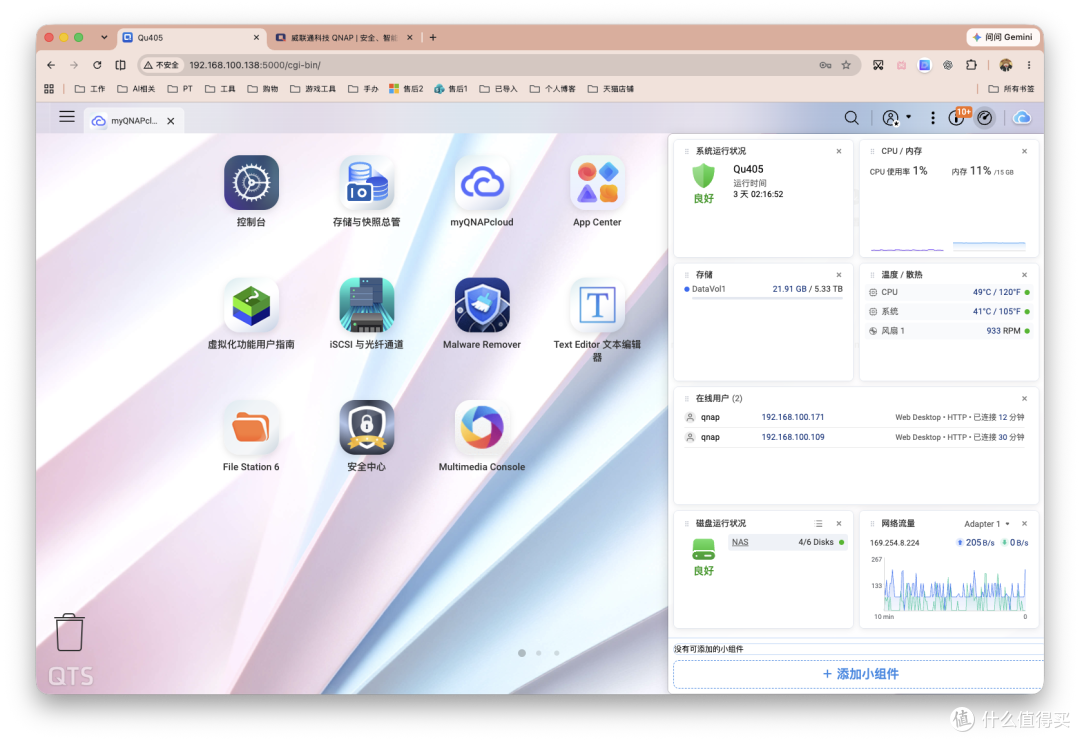
Task: Click the CPU temperature 49°C / 120°F
Action: click(996, 292)
